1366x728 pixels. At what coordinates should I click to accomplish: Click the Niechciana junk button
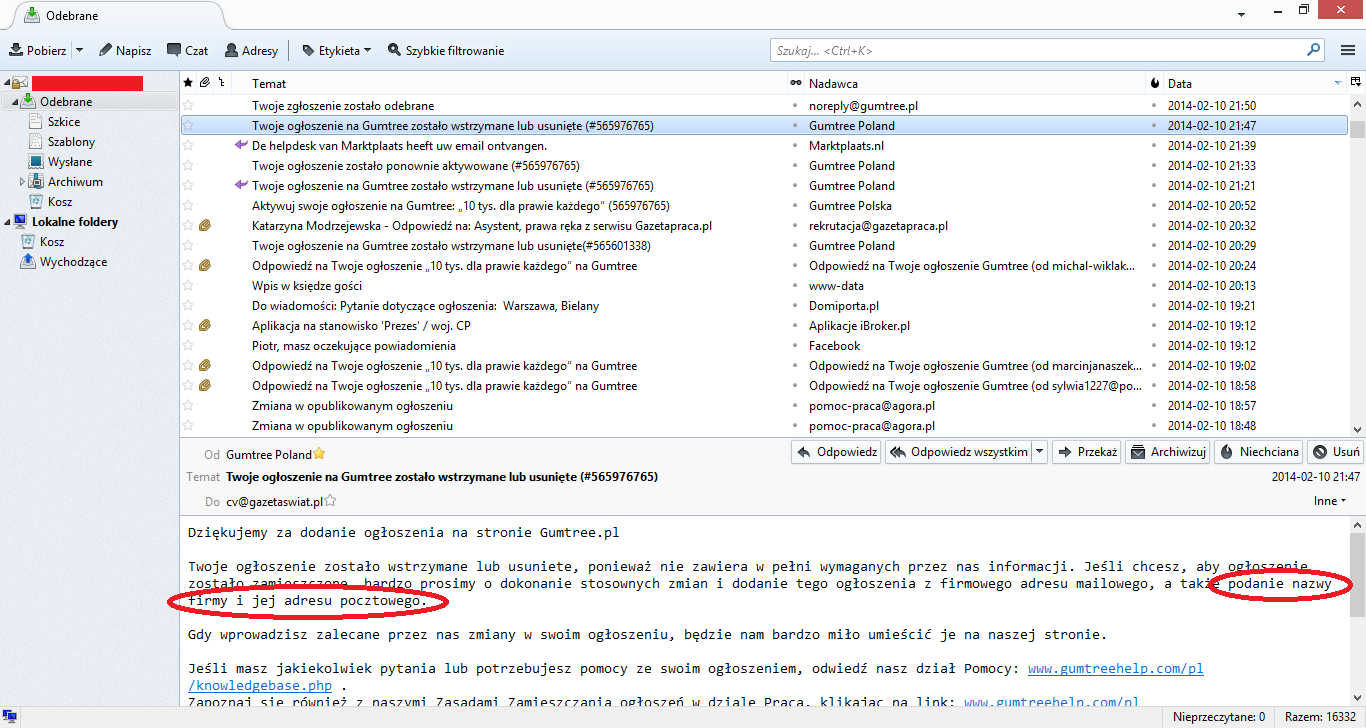pyautogui.click(x=1258, y=452)
